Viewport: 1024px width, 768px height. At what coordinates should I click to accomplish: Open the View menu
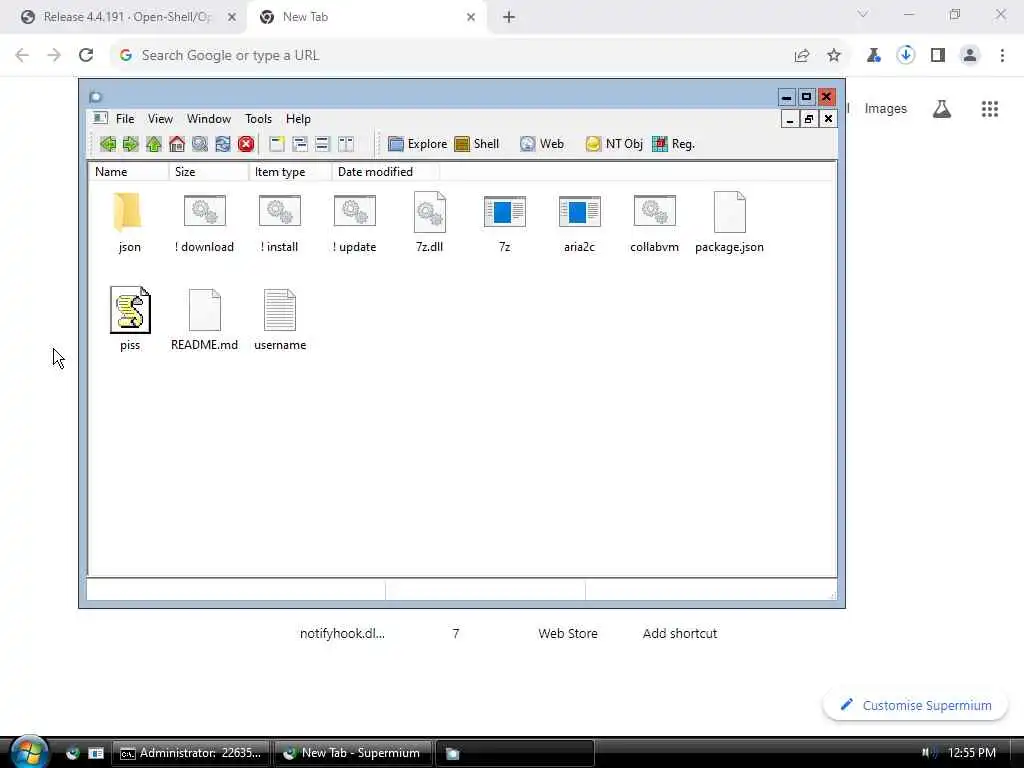pyautogui.click(x=160, y=119)
